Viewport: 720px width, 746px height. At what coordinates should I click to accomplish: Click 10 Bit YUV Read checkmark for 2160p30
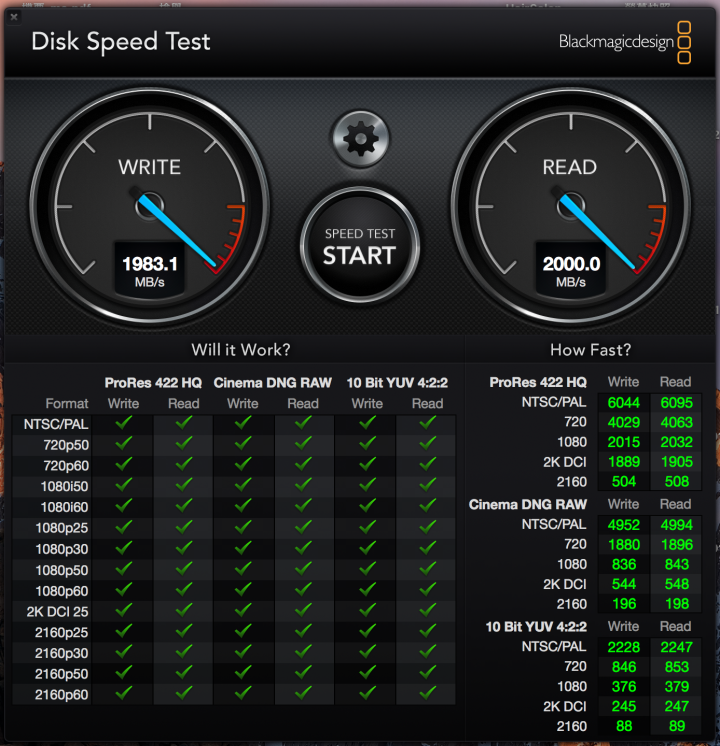point(427,652)
